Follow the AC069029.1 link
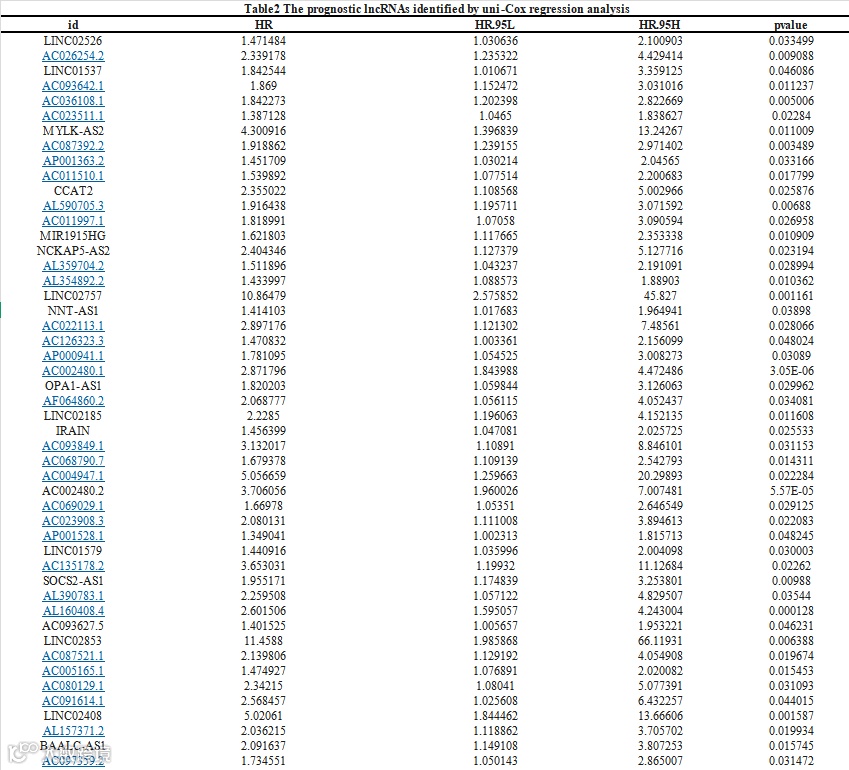 coord(73,506)
